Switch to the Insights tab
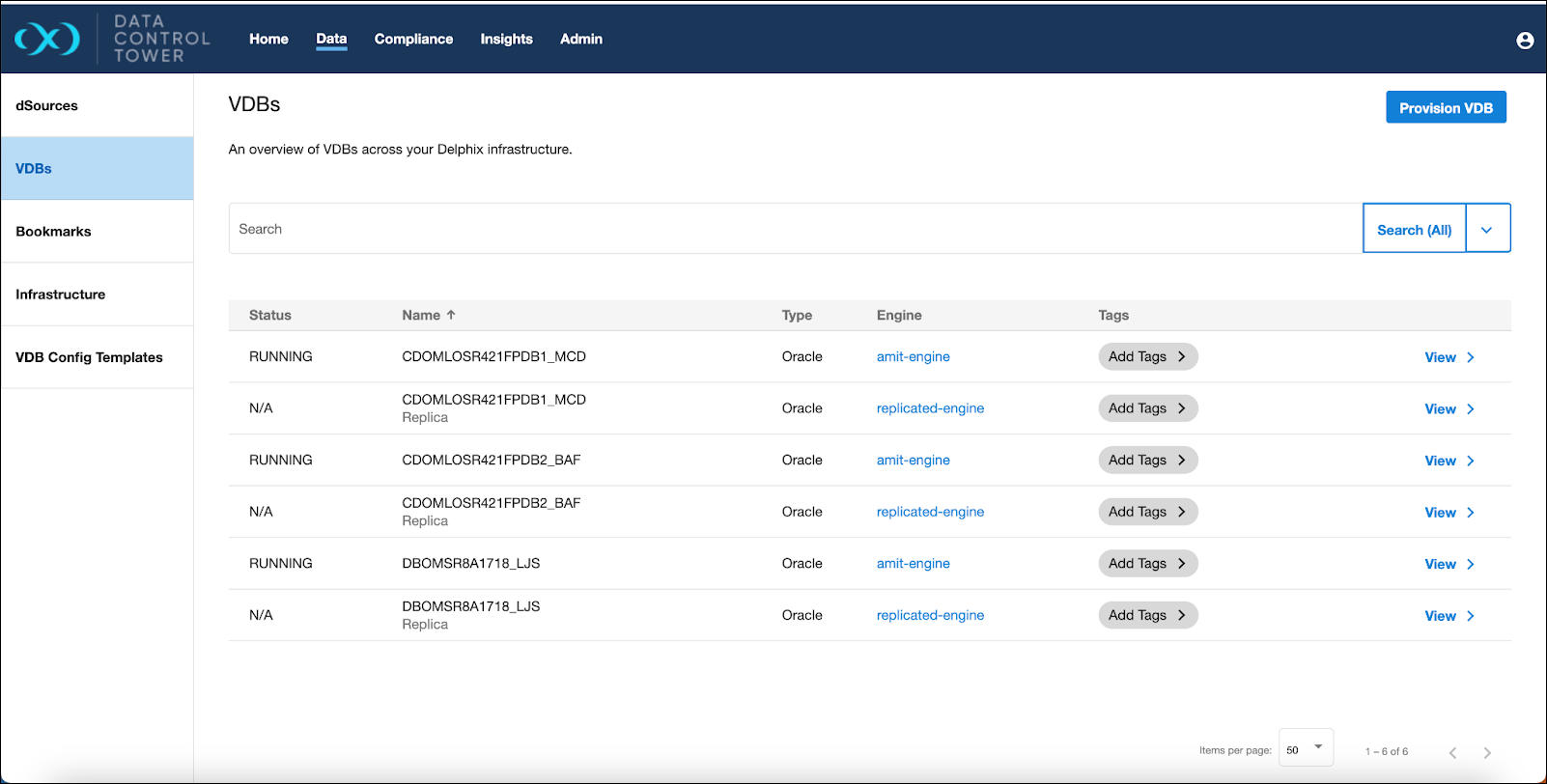The width and height of the screenshot is (1547, 784). click(x=506, y=40)
